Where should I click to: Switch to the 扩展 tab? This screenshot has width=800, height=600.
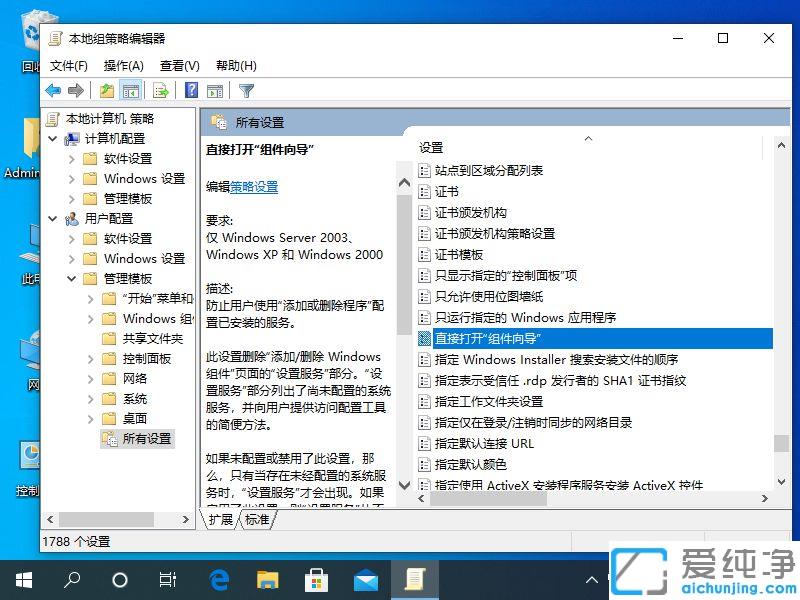pyautogui.click(x=221, y=519)
